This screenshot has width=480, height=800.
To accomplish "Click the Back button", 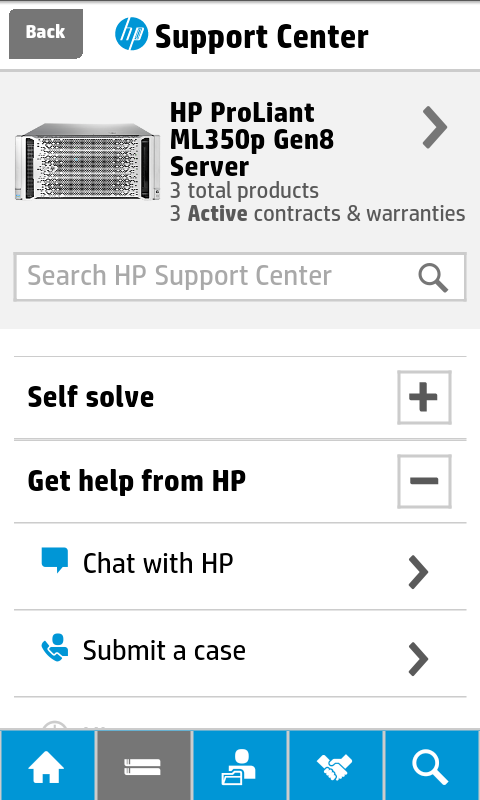I will 46,34.
